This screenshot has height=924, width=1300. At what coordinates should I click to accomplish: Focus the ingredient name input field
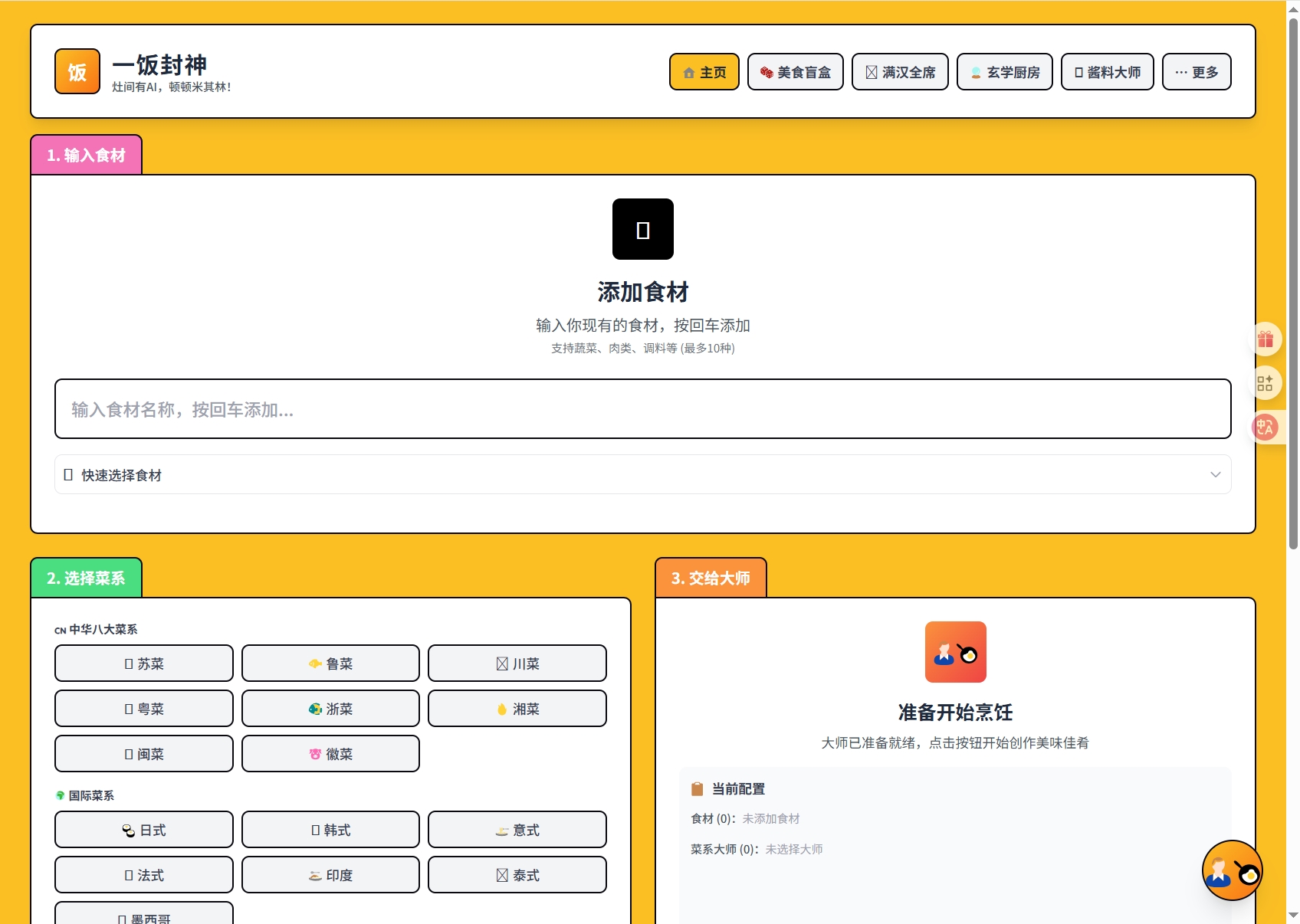coord(642,409)
